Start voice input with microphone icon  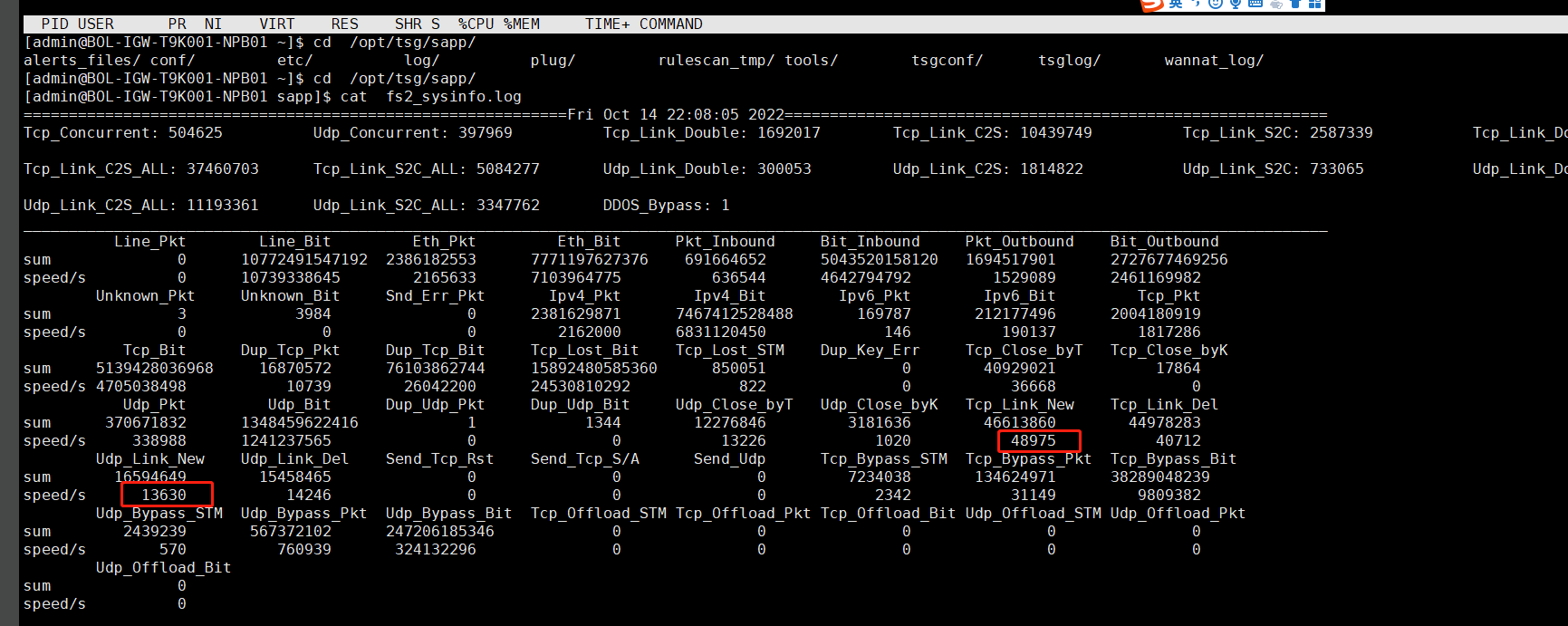1235,4
